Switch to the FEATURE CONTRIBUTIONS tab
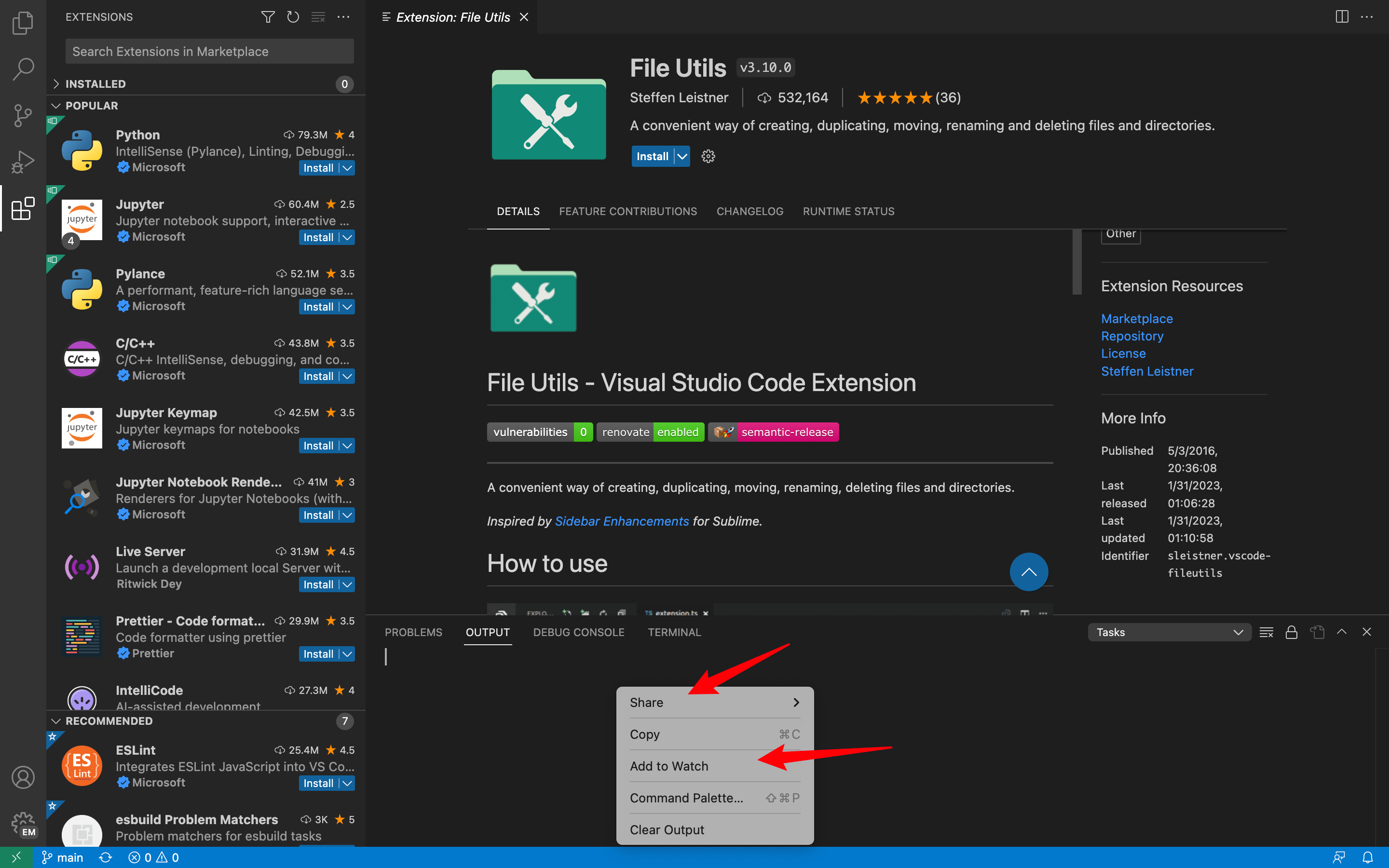The height and width of the screenshot is (868, 1389). click(x=628, y=211)
